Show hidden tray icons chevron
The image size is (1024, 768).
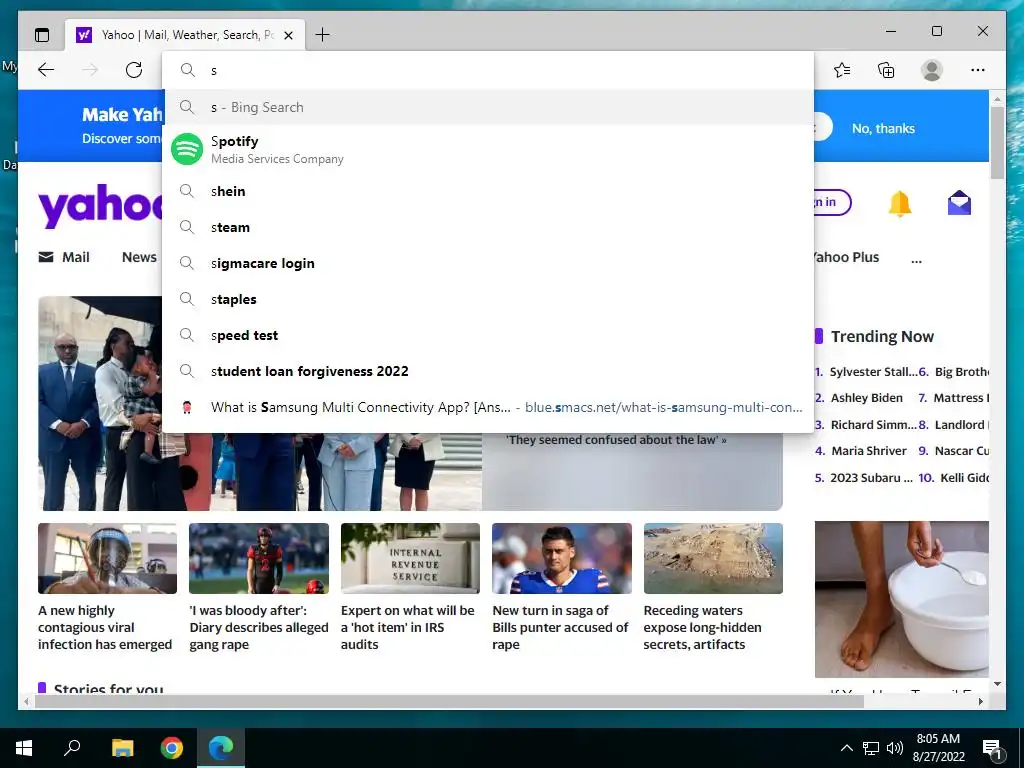click(846, 748)
